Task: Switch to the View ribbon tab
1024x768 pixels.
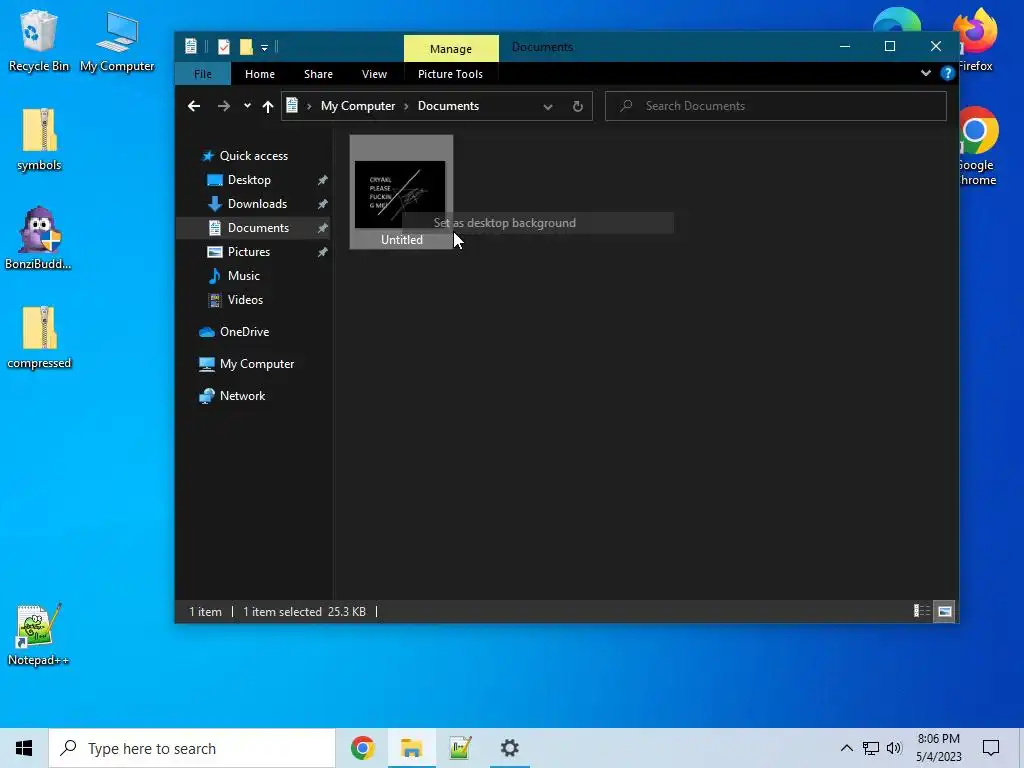Action: [x=374, y=74]
